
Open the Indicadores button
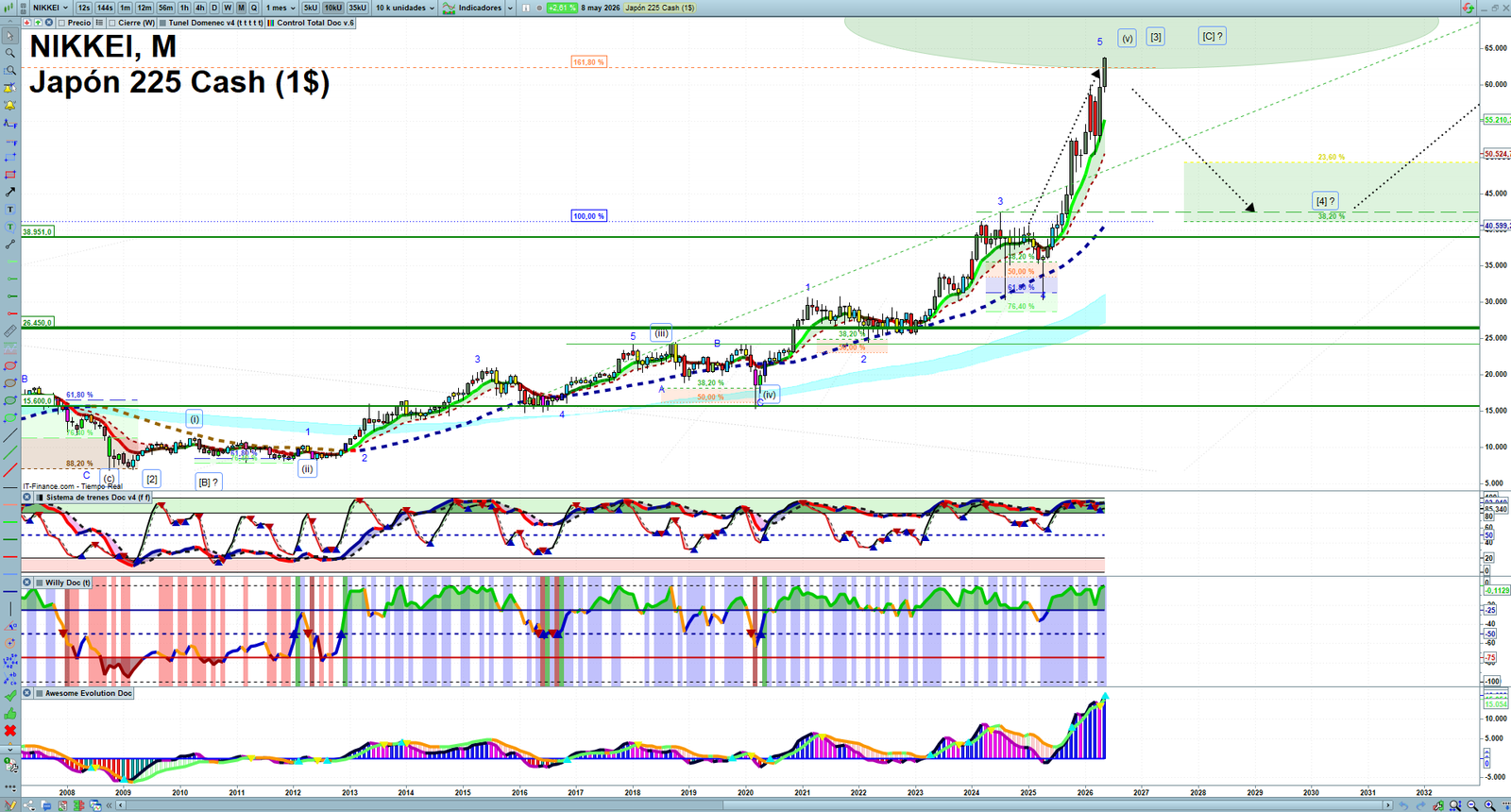pos(472,8)
